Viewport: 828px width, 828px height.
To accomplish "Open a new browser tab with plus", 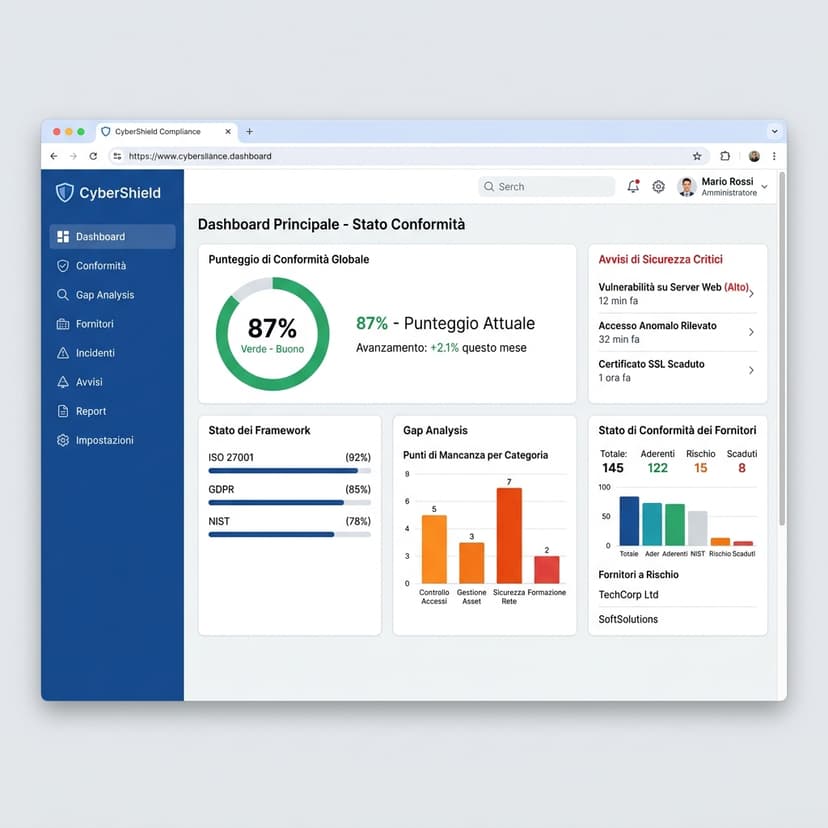I will pyautogui.click(x=249, y=131).
